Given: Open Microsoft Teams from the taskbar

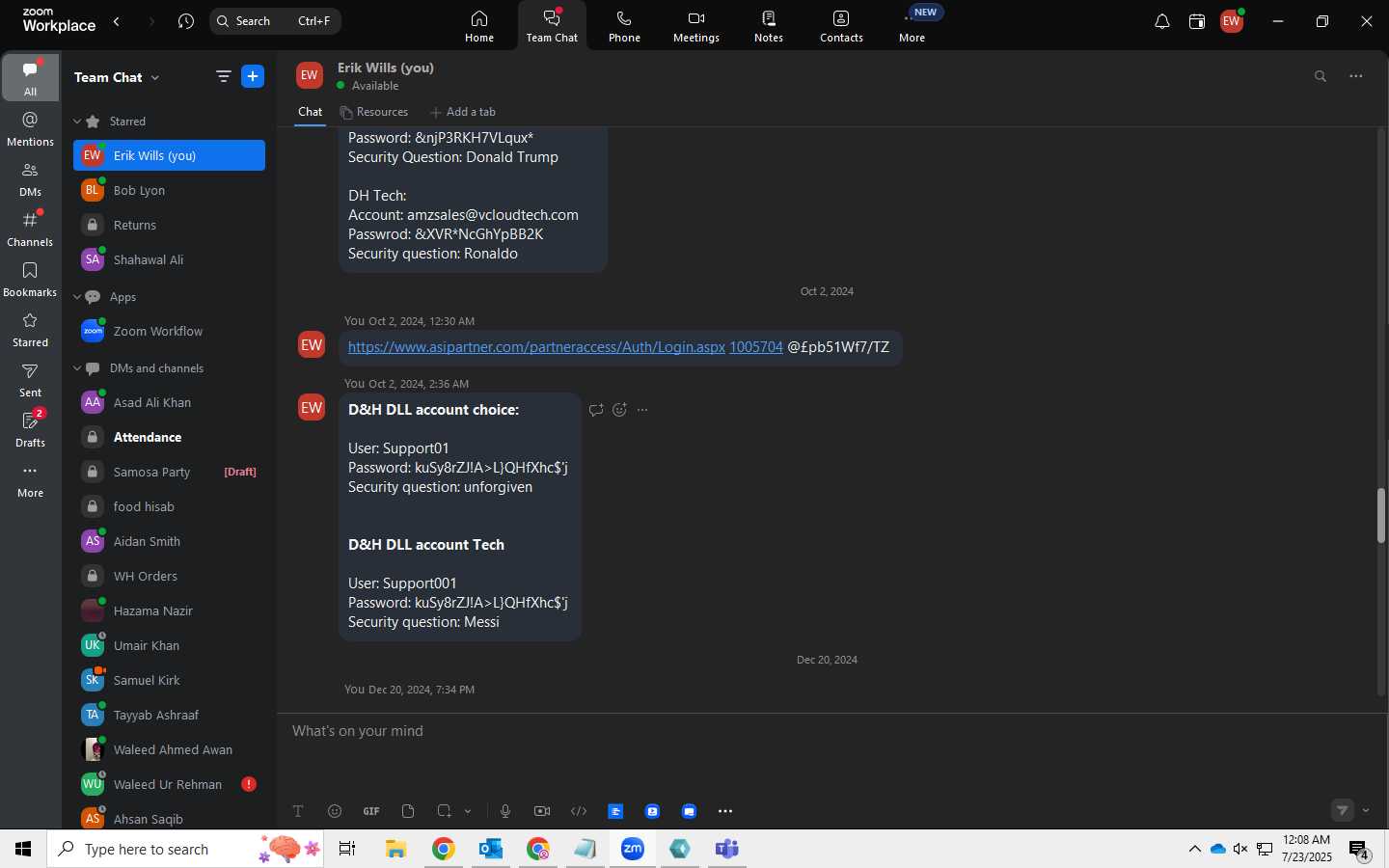Looking at the screenshot, I should pos(726,849).
